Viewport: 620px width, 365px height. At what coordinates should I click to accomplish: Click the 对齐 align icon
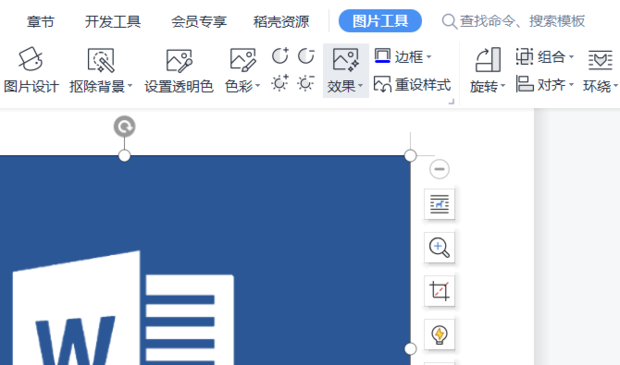tap(524, 84)
